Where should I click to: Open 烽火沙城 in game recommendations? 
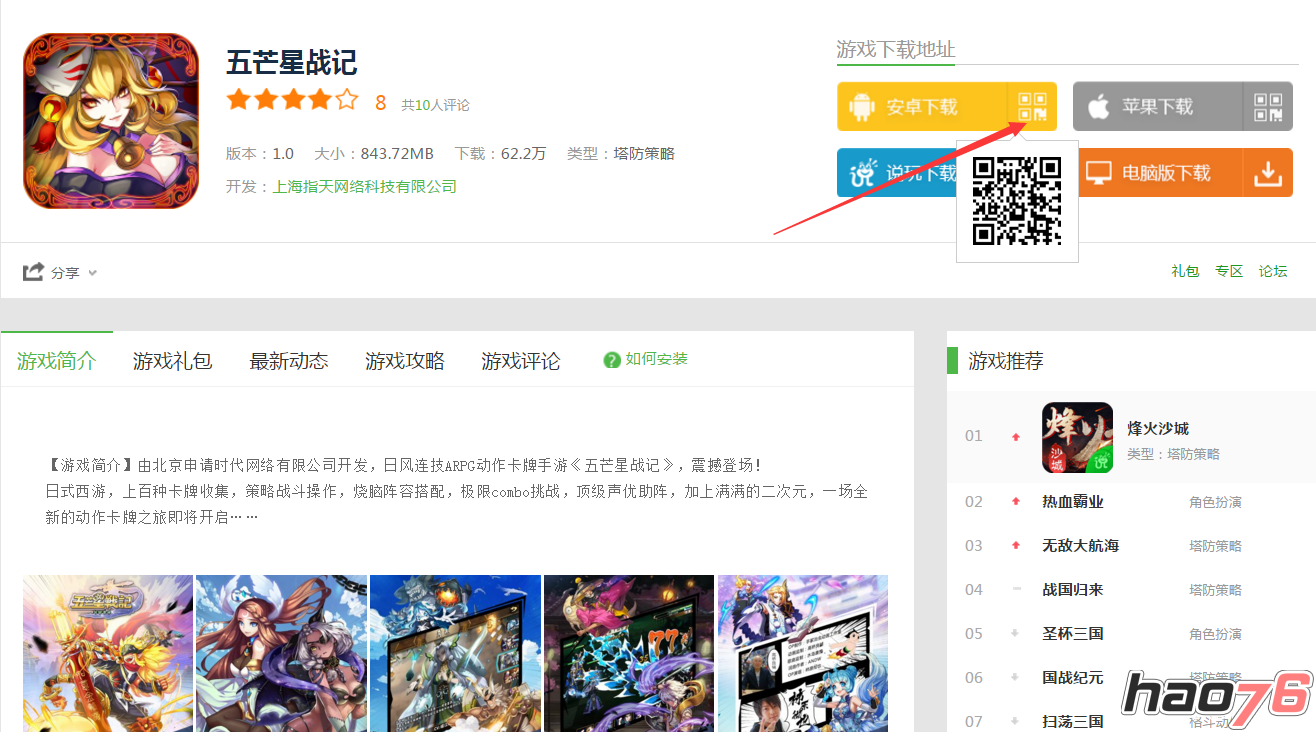[1158, 428]
